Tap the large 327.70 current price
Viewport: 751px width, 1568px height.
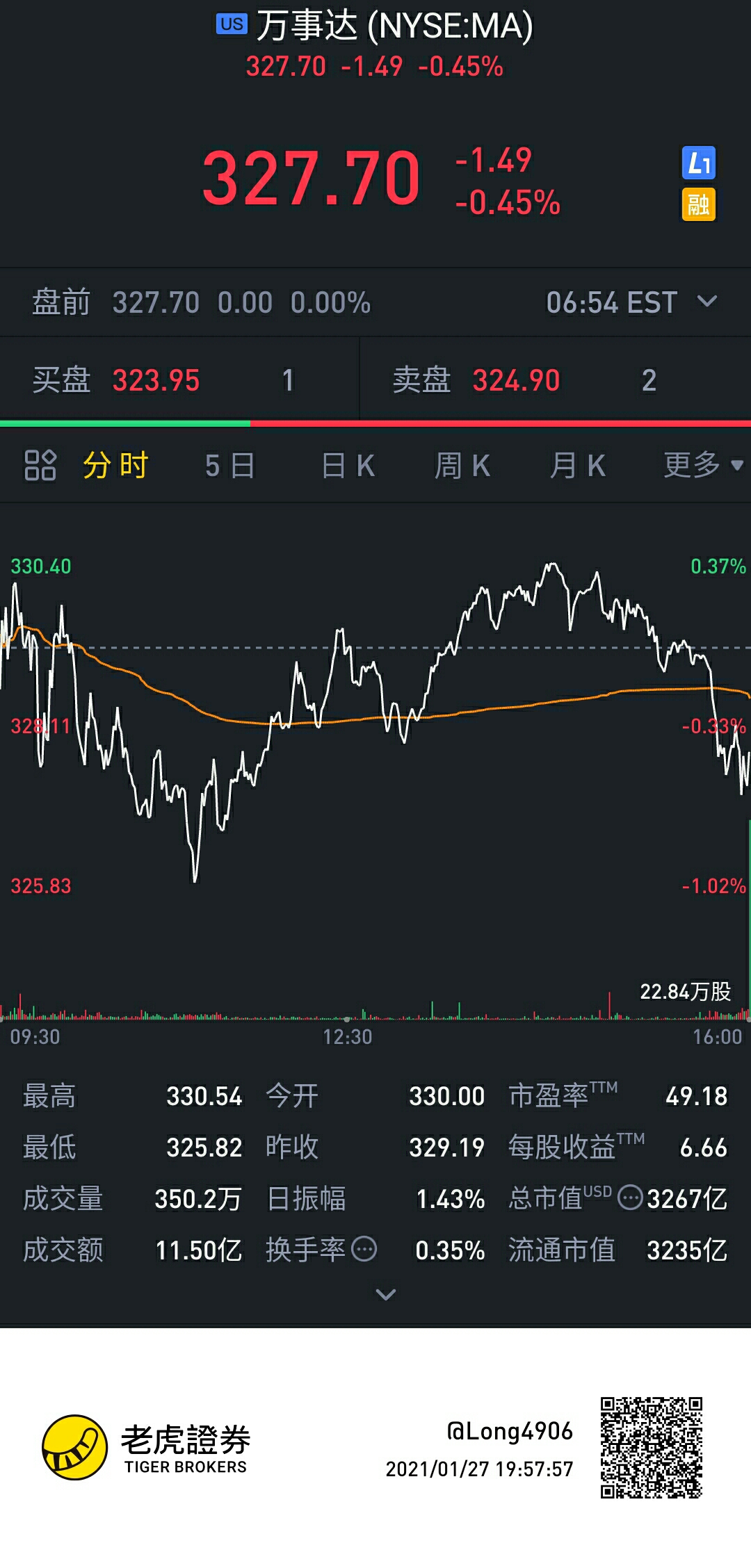pos(311,179)
